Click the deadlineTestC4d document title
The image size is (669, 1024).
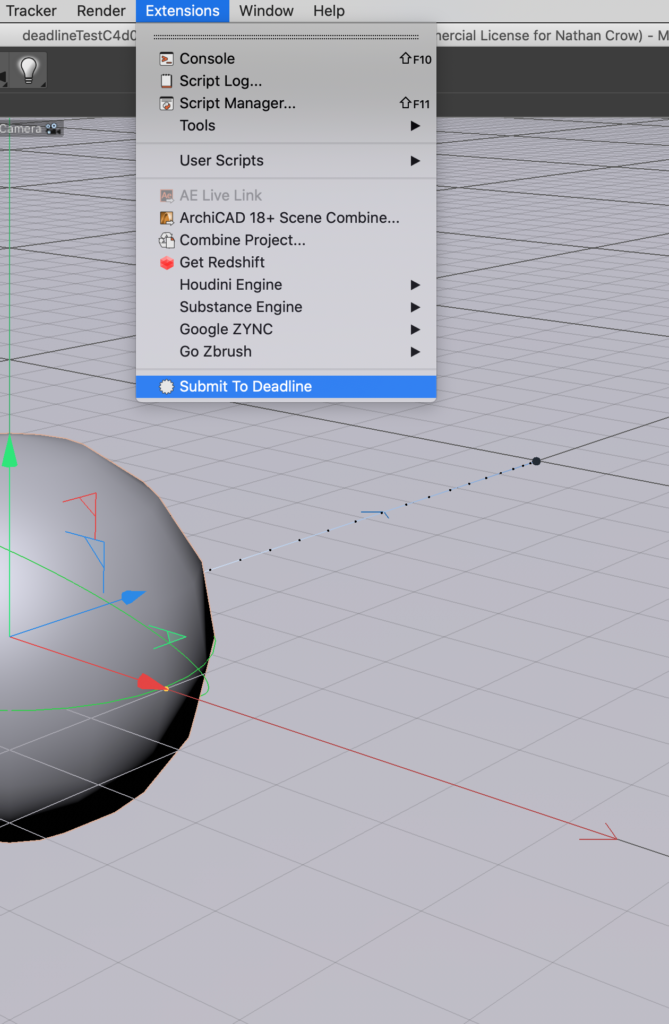coord(78,35)
